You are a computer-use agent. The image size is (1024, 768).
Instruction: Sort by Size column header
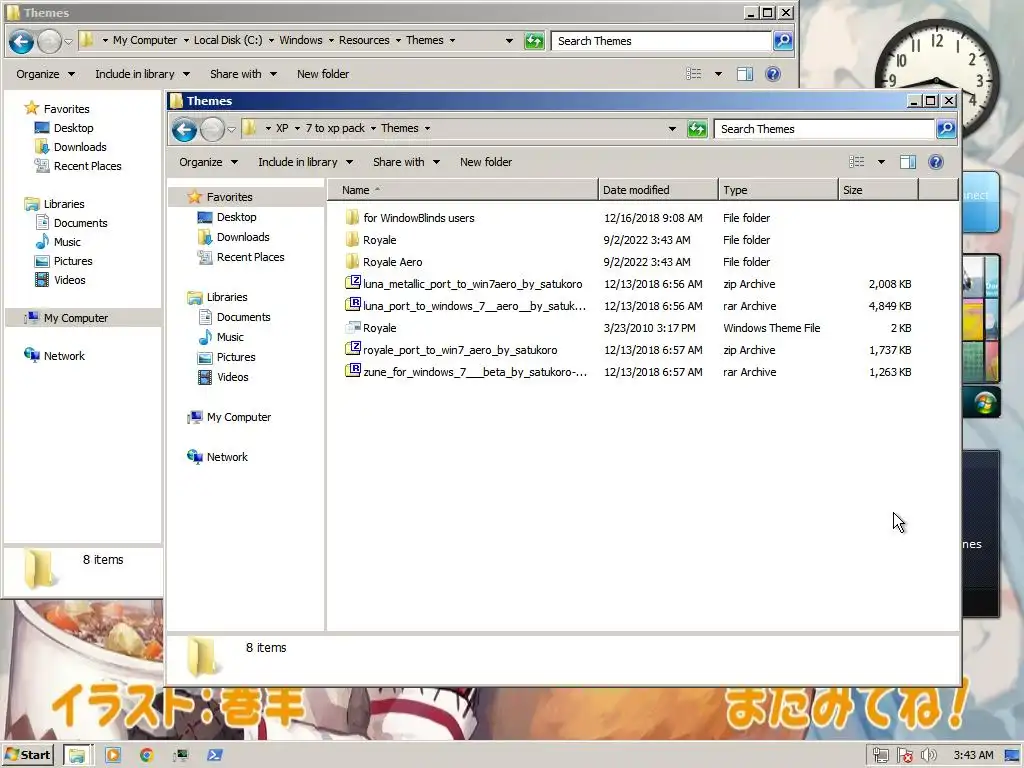pyautogui.click(x=878, y=190)
